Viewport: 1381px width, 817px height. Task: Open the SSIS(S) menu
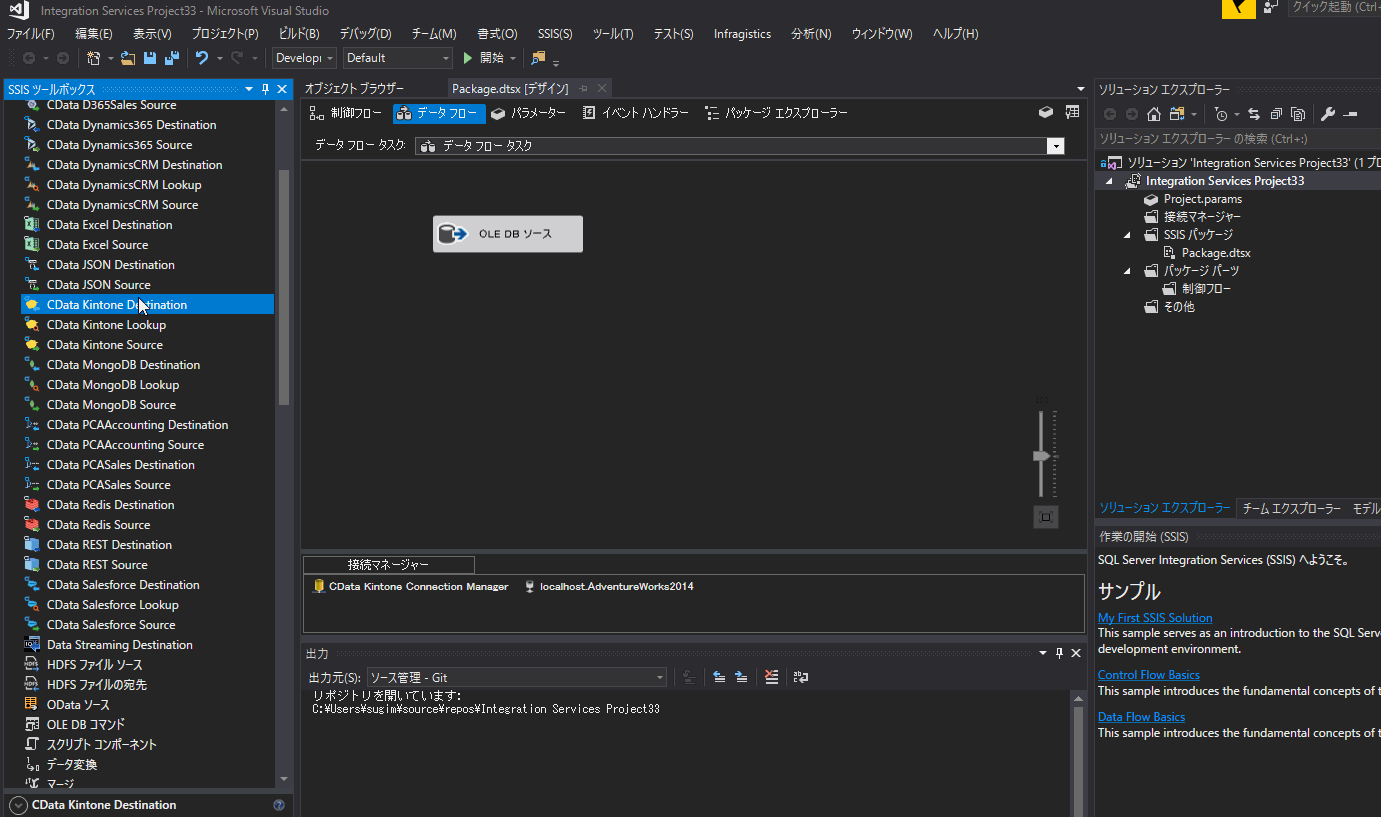click(555, 34)
